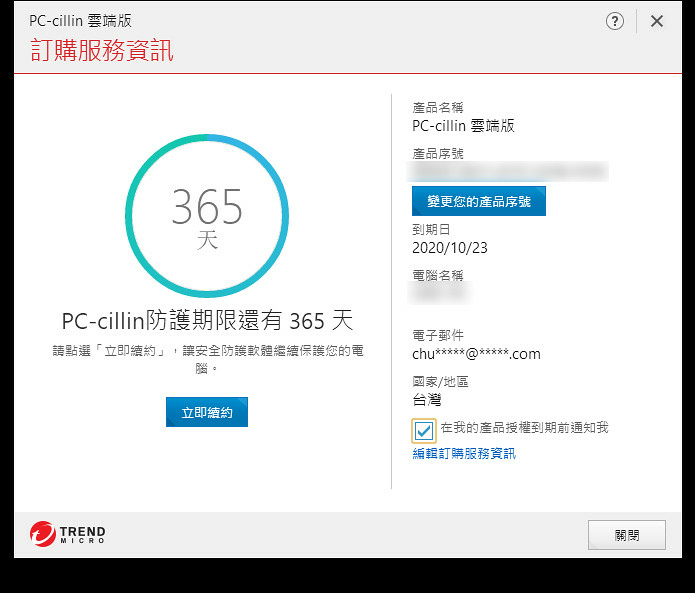The height and width of the screenshot is (593, 695).
Task: Click the blurred product serial number
Action: (508, 172)
